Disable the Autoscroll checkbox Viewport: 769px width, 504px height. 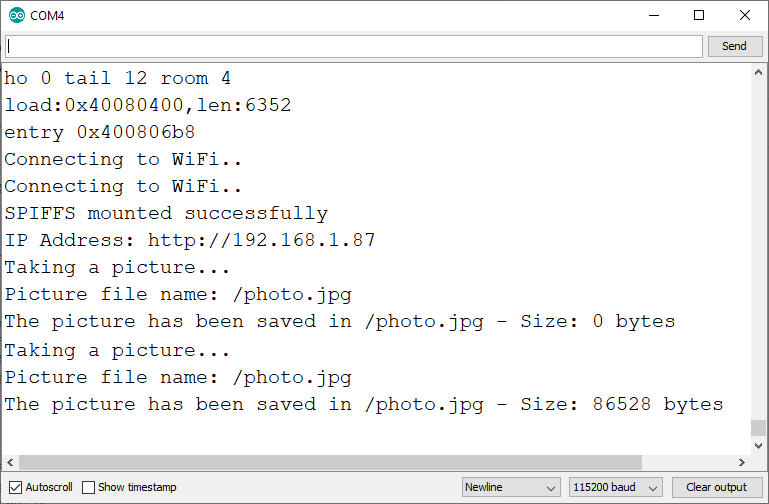coord(15,487)
